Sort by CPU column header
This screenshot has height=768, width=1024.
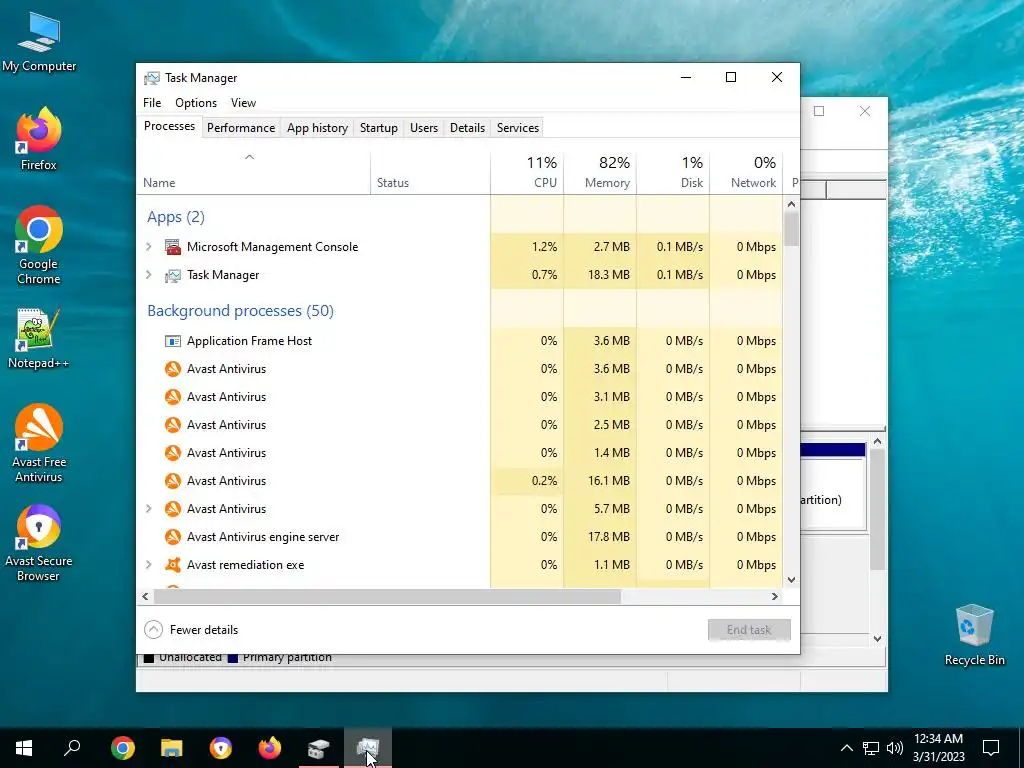point(527,173)
